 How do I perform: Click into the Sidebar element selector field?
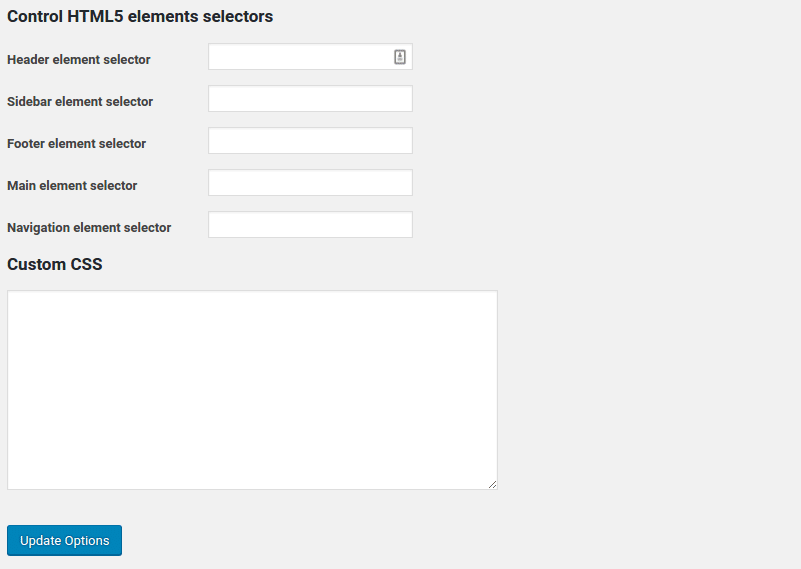click(x=310, y=99)
